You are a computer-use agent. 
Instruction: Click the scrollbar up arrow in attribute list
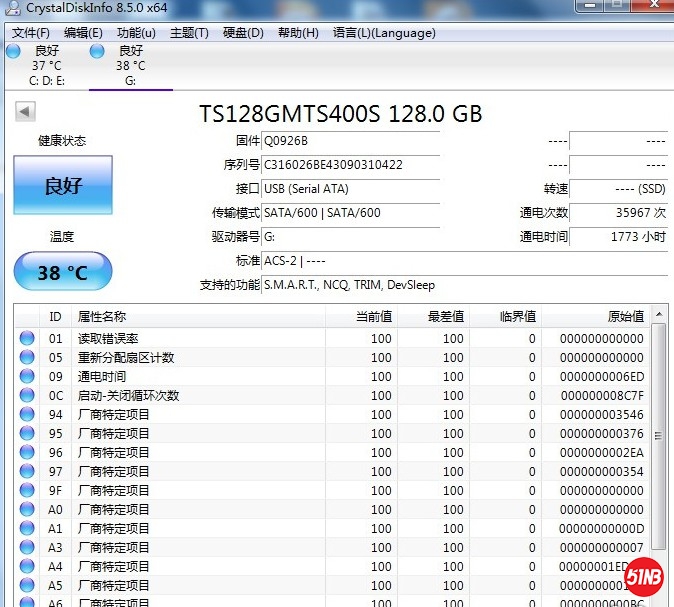coord(659,316)
